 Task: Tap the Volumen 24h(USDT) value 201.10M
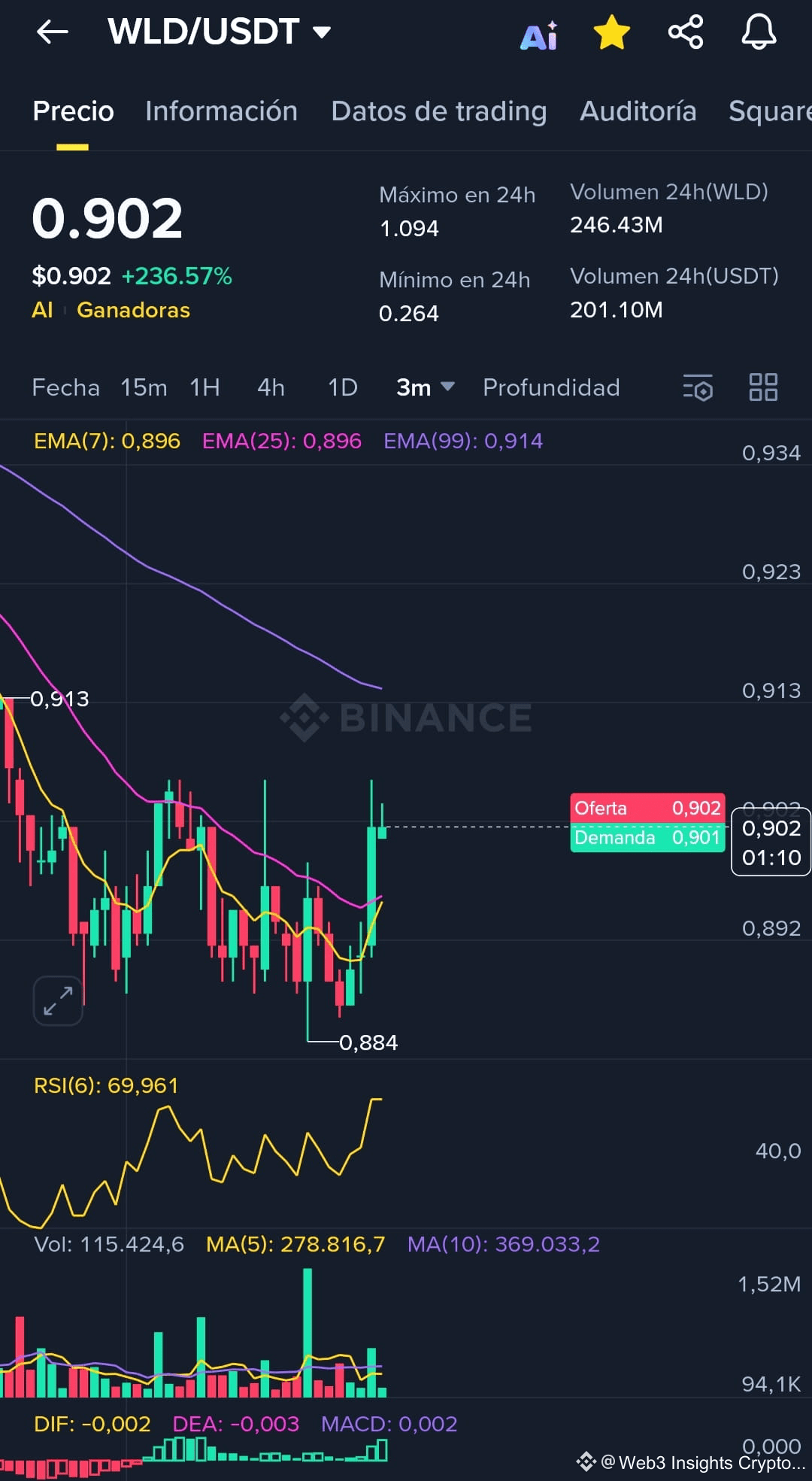pyautogui.click(x=617, y=310)
